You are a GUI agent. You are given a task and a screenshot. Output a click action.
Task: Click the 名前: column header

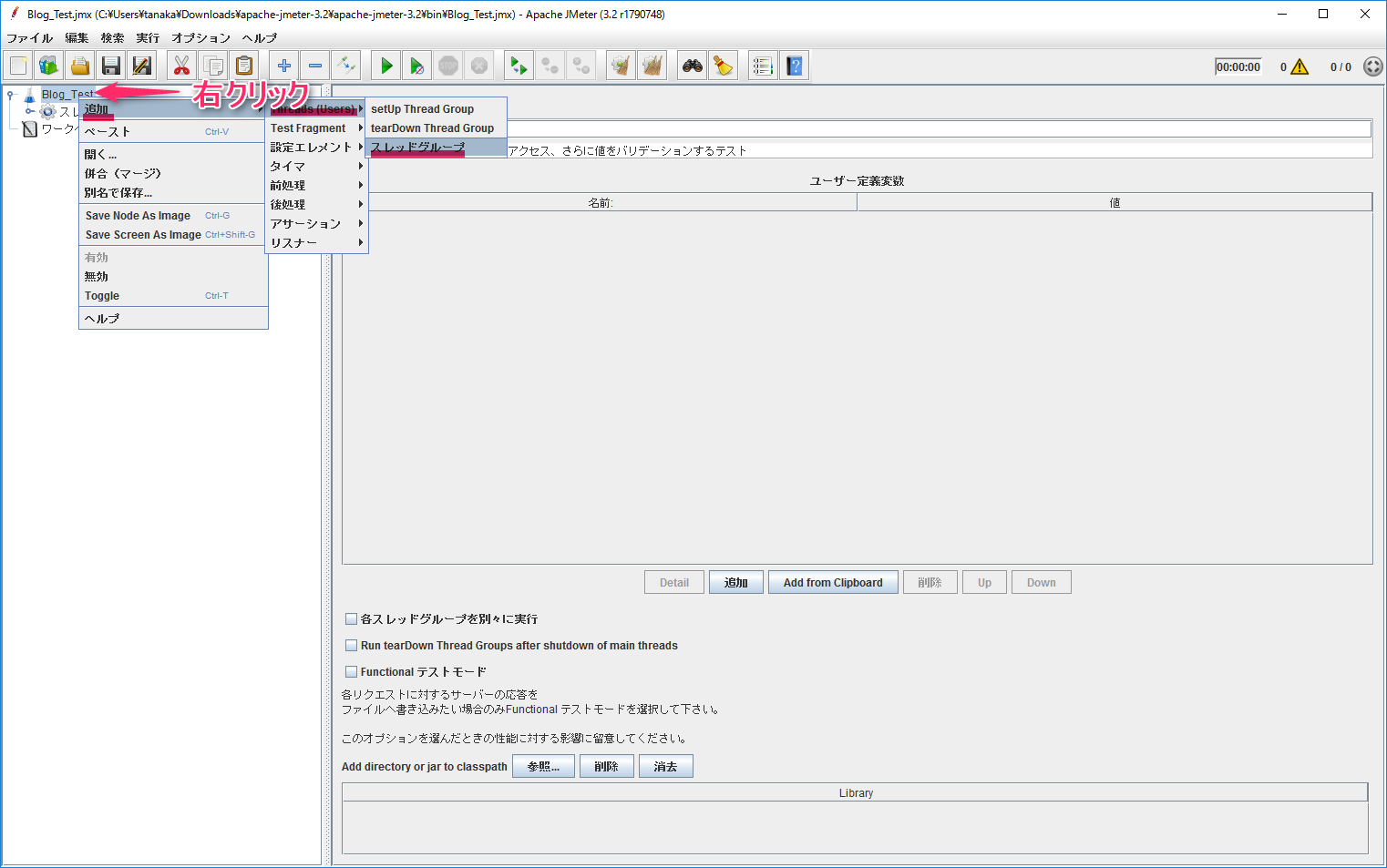coord(600,203)
